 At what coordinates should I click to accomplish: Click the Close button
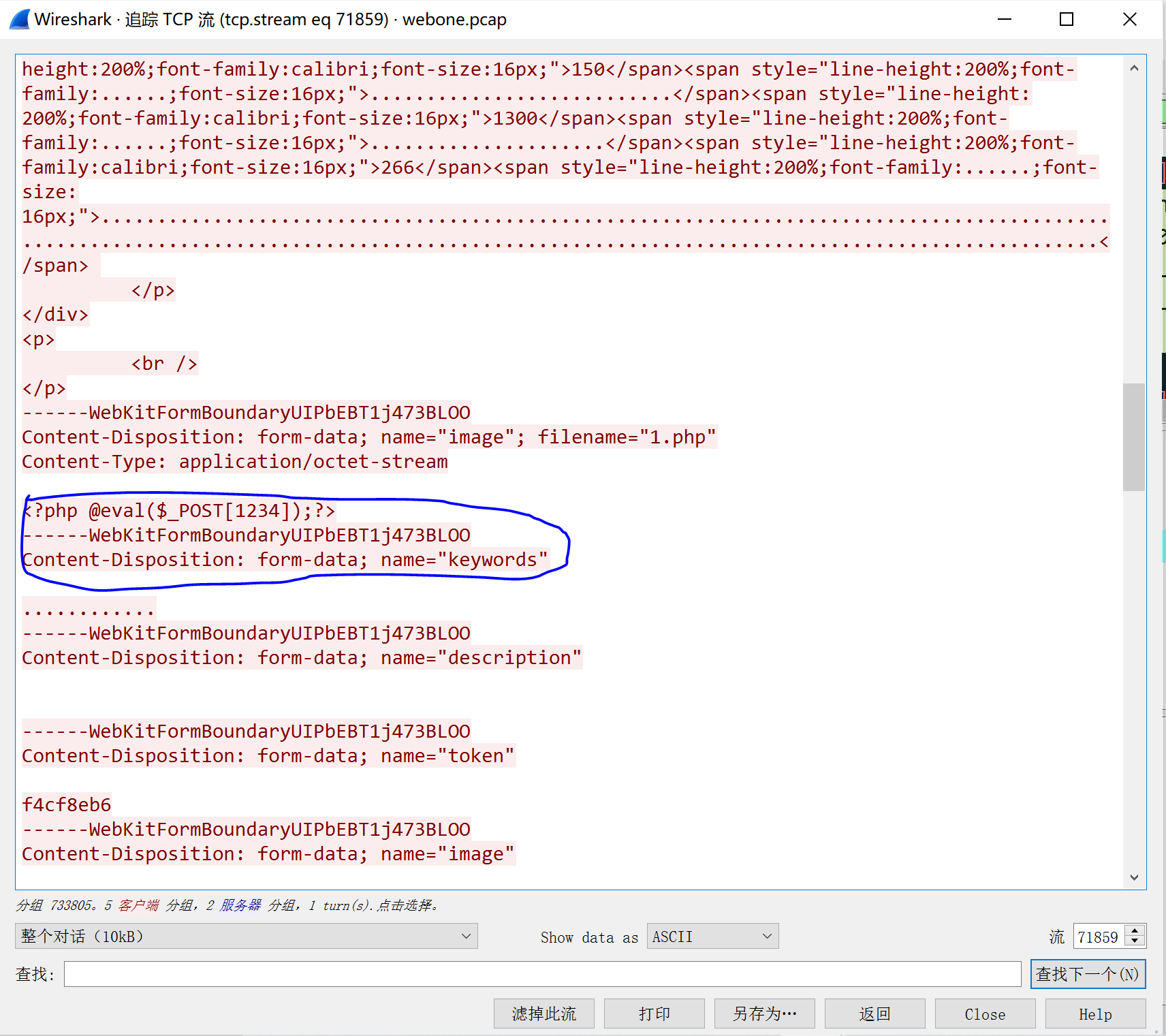985,1014
